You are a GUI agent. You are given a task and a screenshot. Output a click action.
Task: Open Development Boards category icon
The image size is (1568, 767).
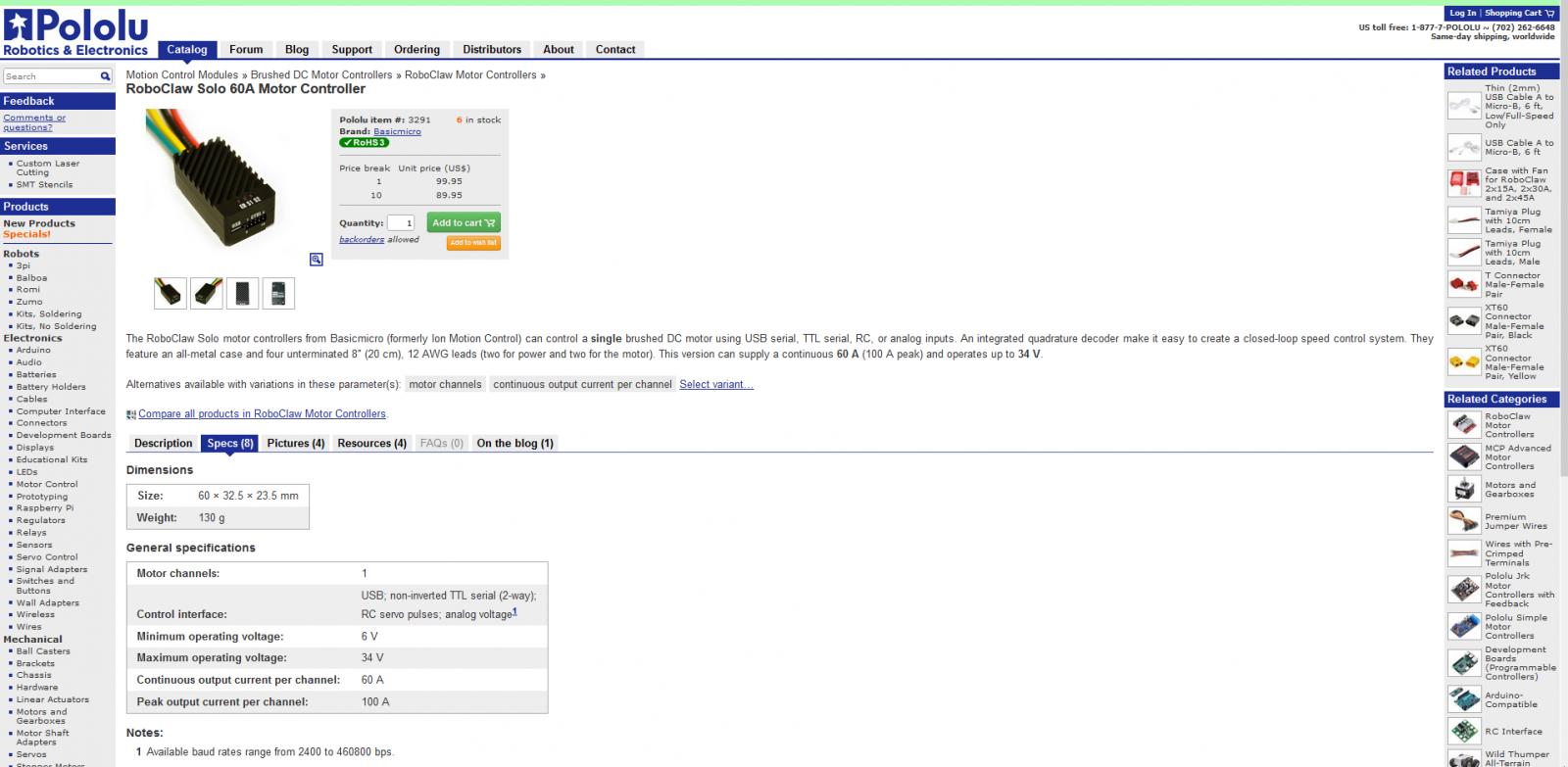point(1464,663)
